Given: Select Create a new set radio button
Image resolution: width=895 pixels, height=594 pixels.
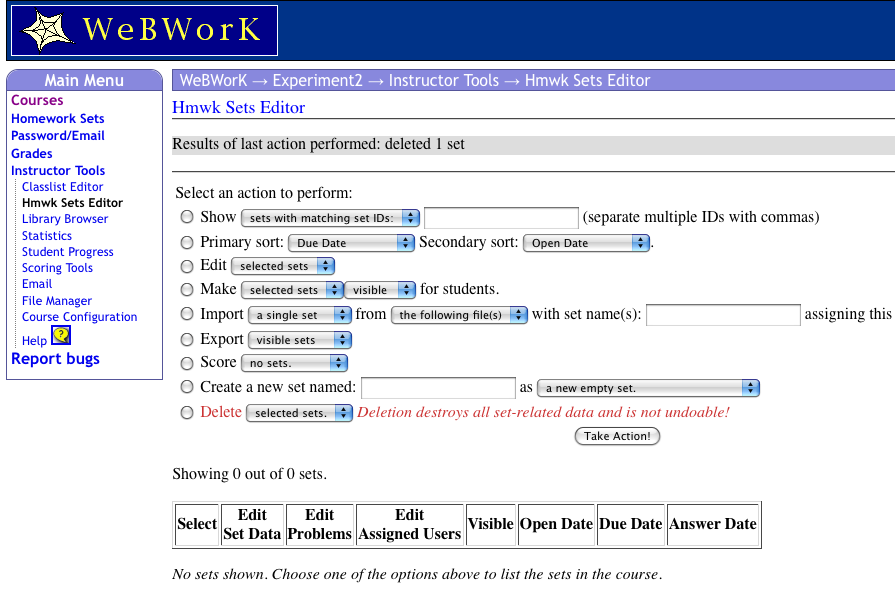Looking at the screenshot, I should [187, 387].
